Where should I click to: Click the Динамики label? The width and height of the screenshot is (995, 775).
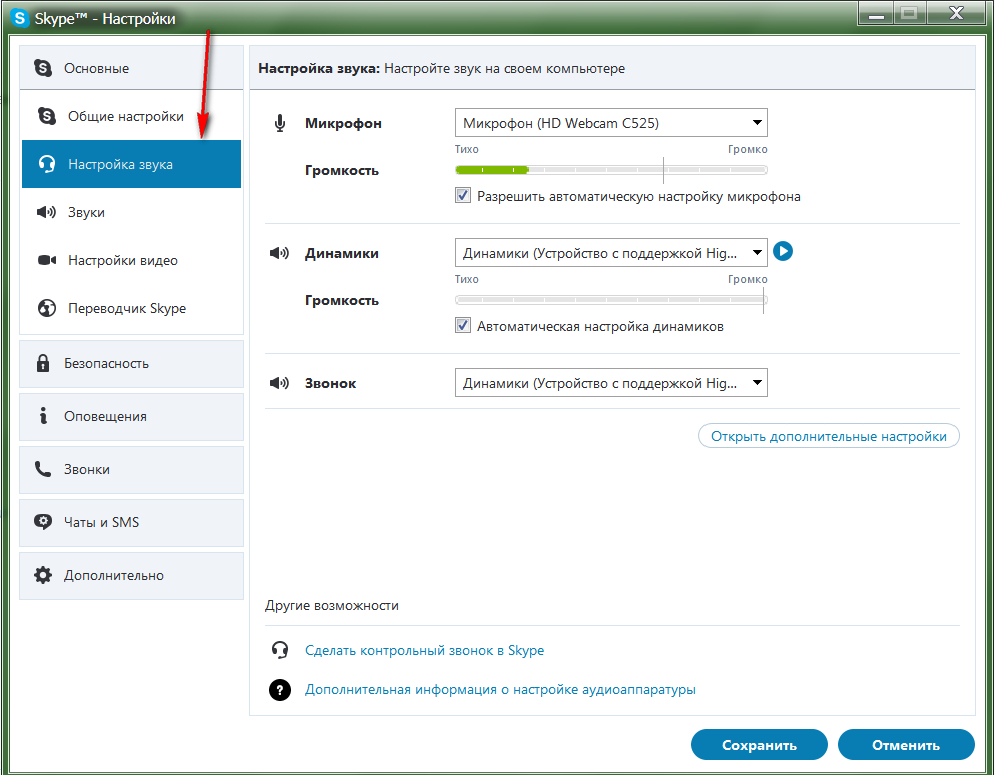pyautogui.click(x=342, y=253)
